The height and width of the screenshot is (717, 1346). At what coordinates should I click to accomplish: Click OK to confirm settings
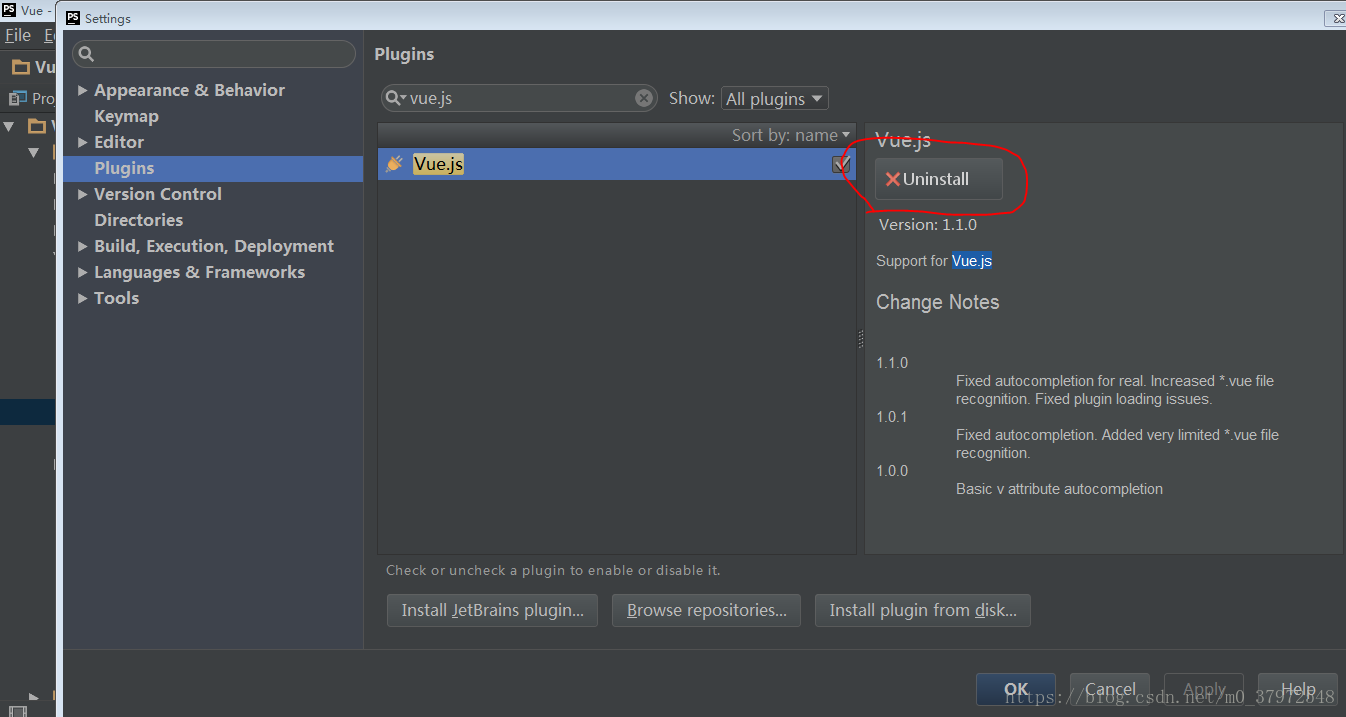click(1016, 689)
